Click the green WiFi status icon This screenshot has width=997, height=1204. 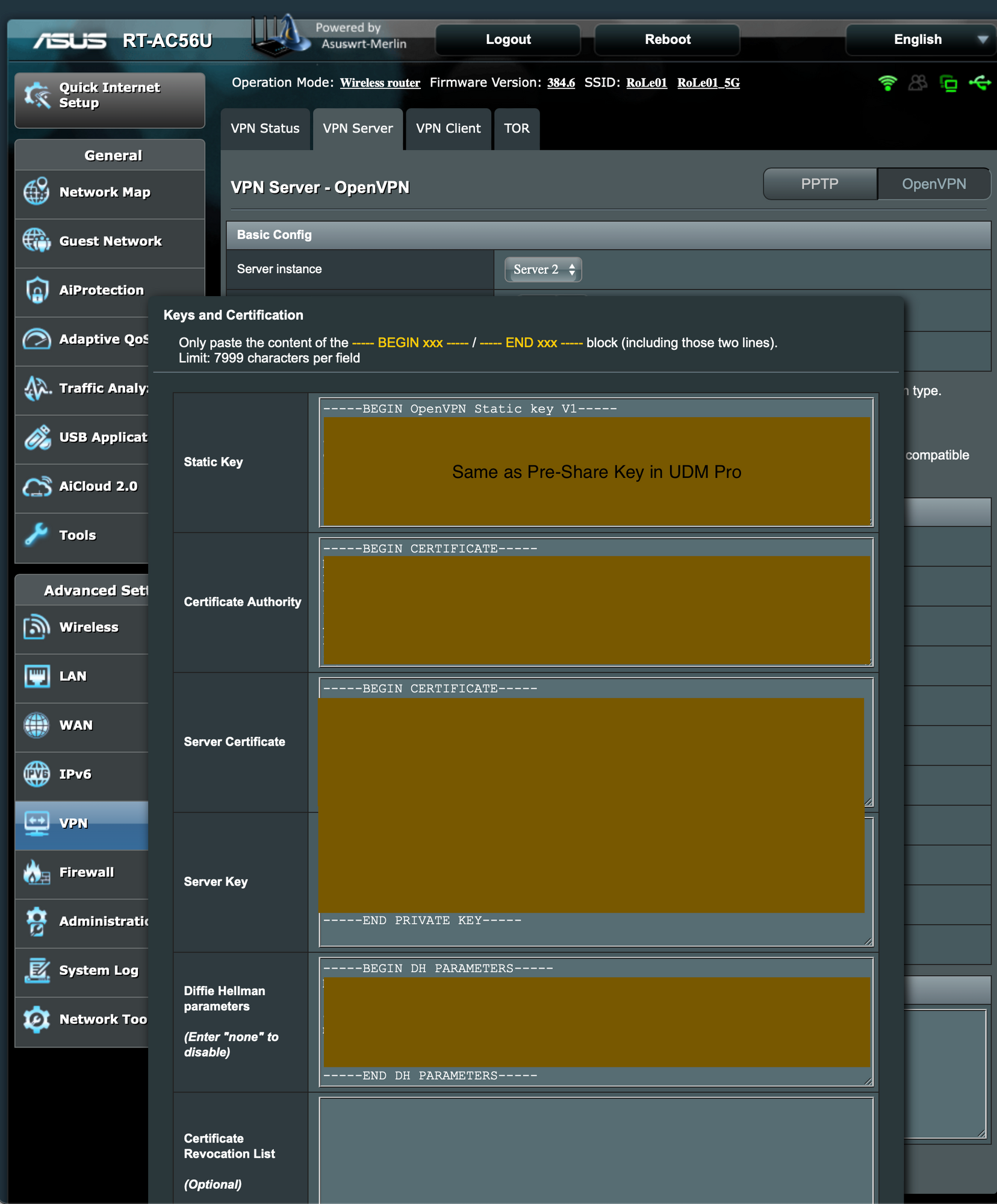(x=887, y=83)
